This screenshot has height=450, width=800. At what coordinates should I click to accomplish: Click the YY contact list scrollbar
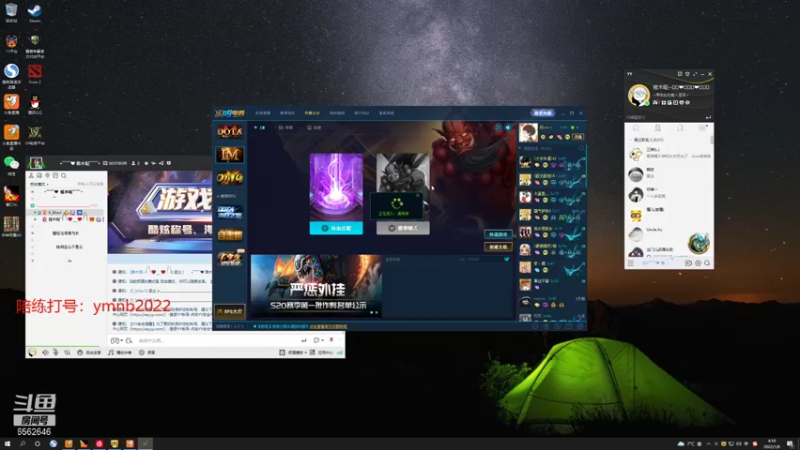coord(712,139)
